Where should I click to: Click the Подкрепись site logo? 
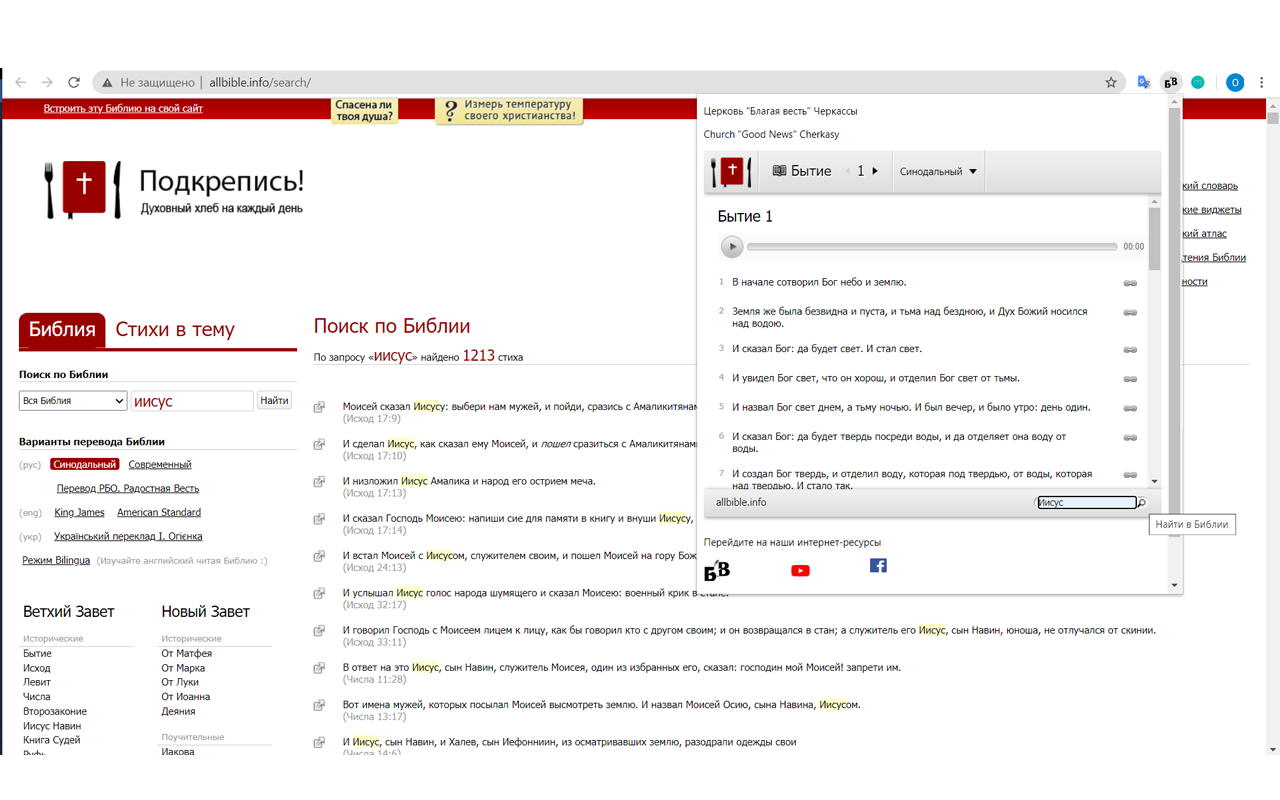point(174,190)
